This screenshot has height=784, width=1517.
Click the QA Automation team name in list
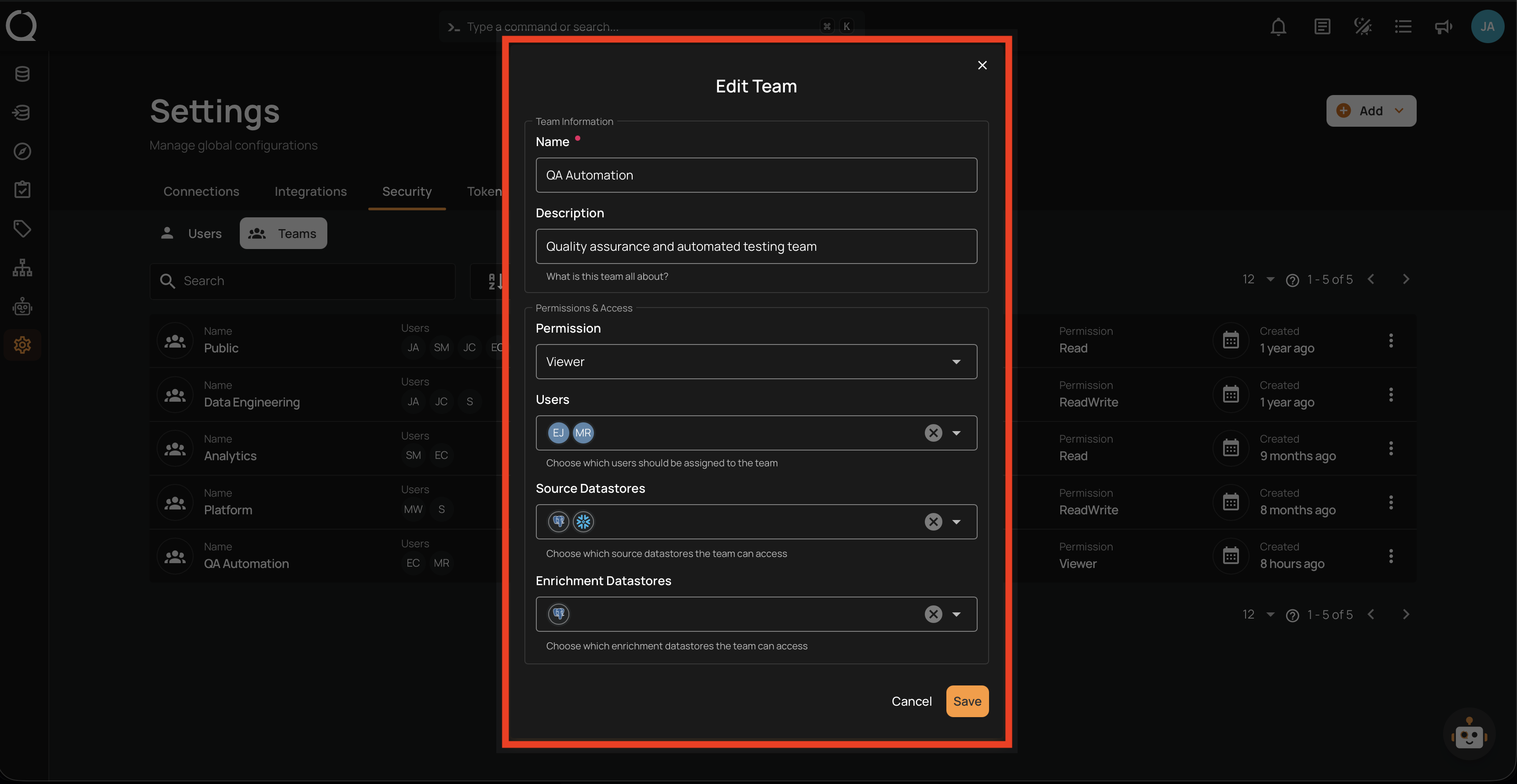(246, 564)
